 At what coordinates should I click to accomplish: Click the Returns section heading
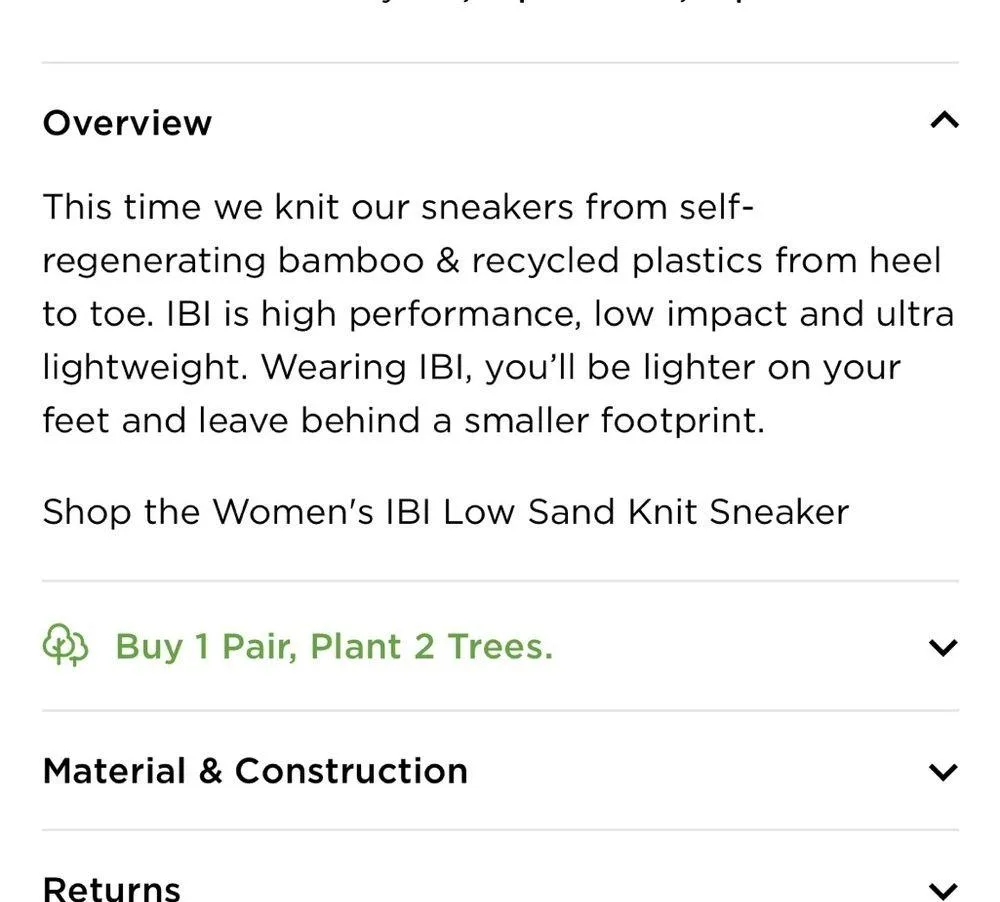click(112, 887)
